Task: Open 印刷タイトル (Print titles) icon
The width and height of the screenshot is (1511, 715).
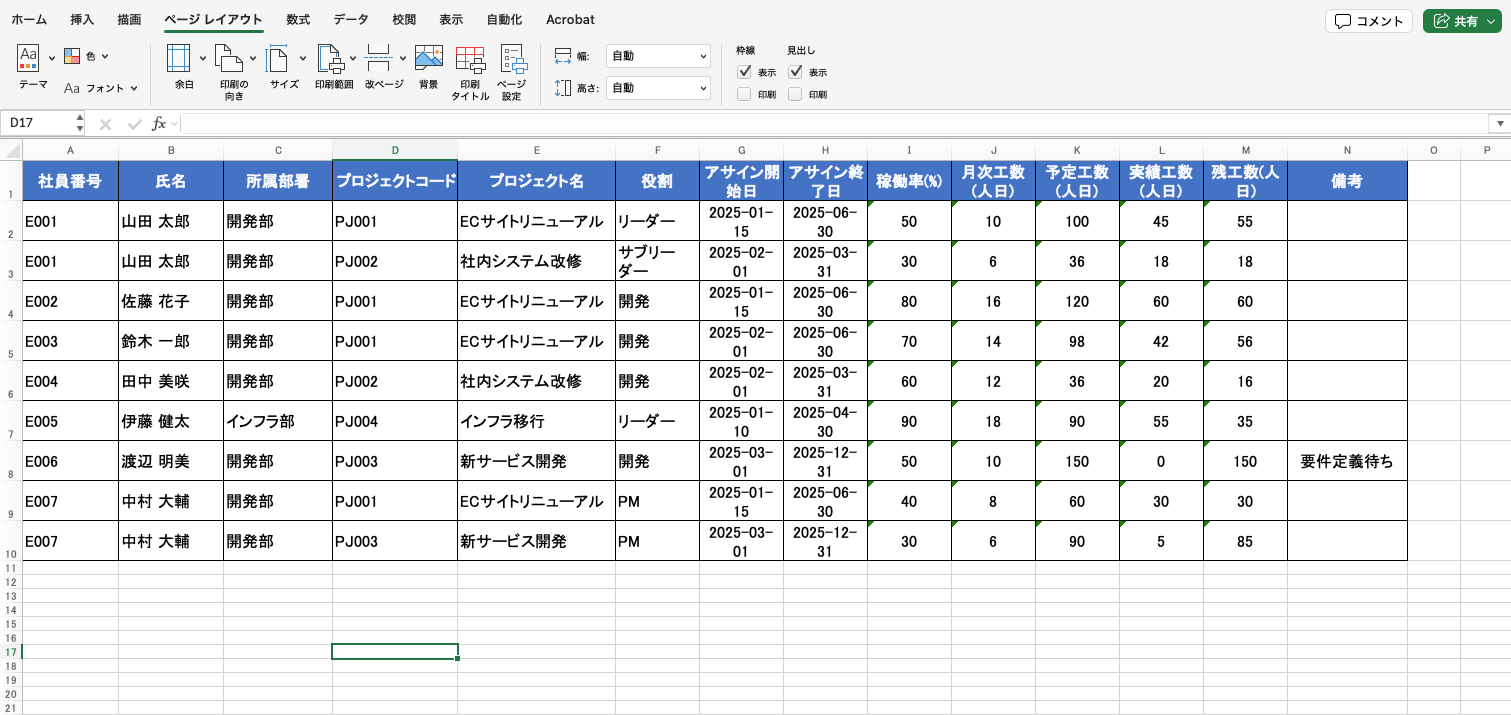Action: 469,60
